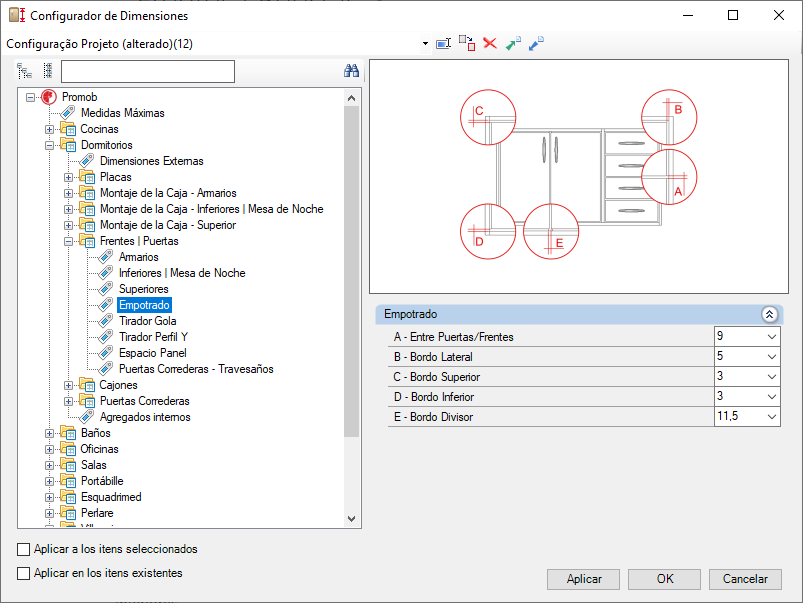The width and height of the screenshot is (809, 610).
Task: Collapse the Promob root node
Action: (30, 97)
